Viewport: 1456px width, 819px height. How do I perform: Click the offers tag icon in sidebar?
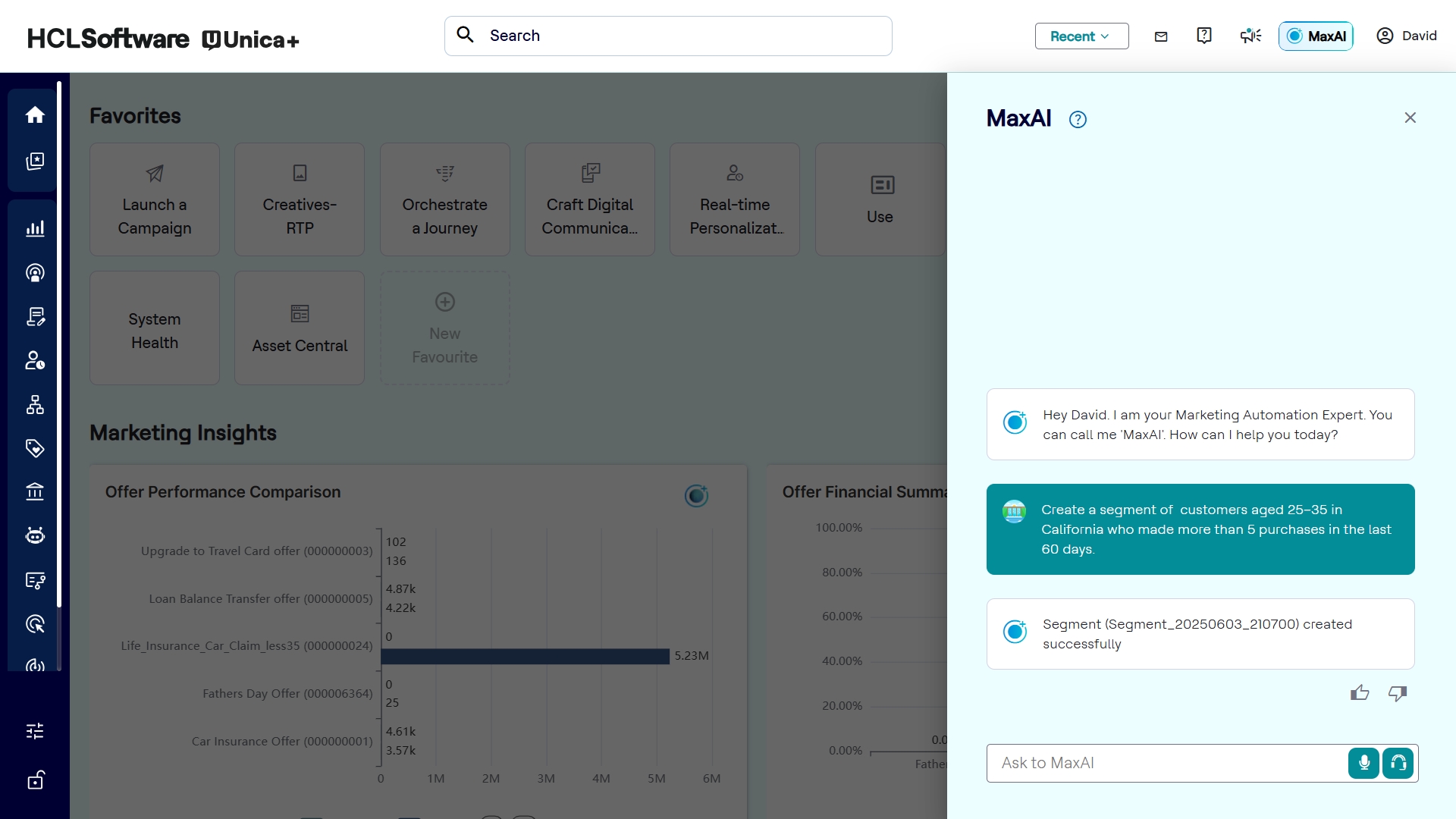(x=35, y=448)
